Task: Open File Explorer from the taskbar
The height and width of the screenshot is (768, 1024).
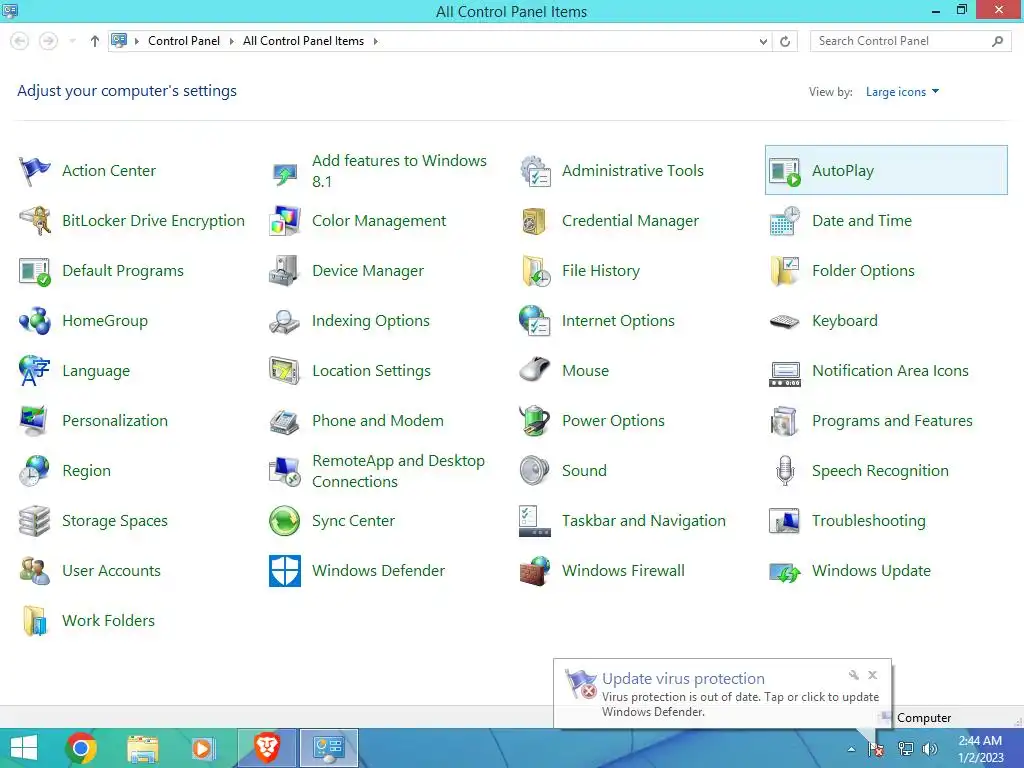Action: [x=142, y=748]
